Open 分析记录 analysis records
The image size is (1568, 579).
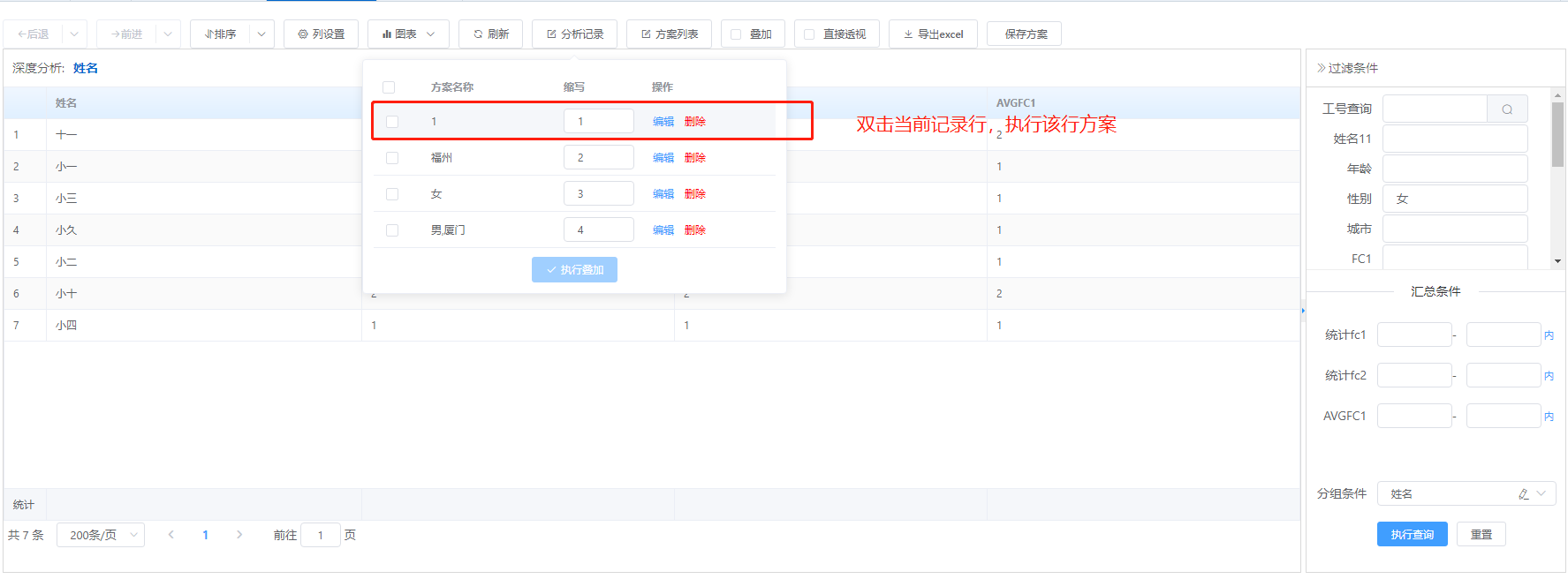(x=574, y=34)
